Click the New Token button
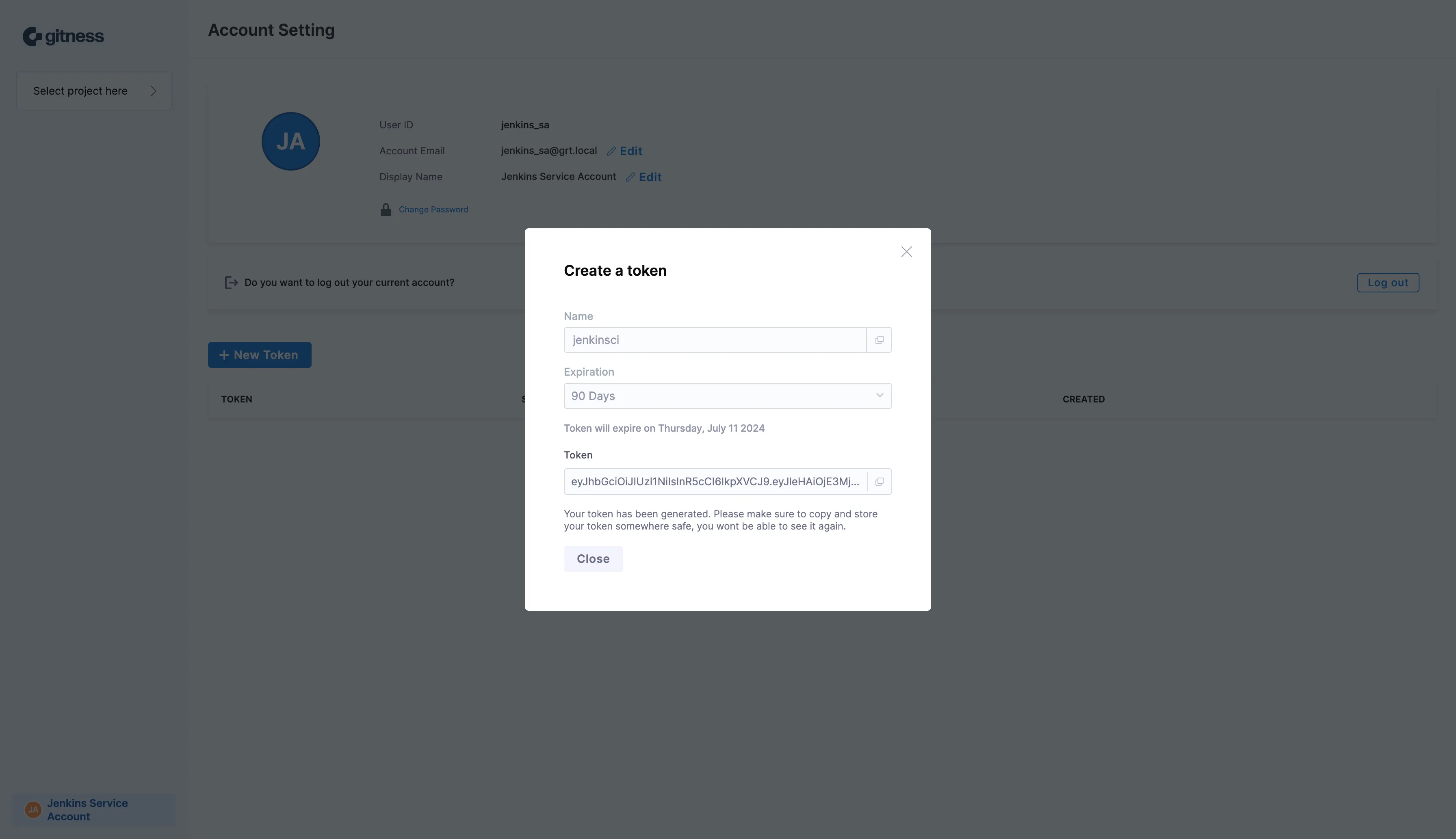Viewport: 1456px width, 839px height. [x=259, y=355]
